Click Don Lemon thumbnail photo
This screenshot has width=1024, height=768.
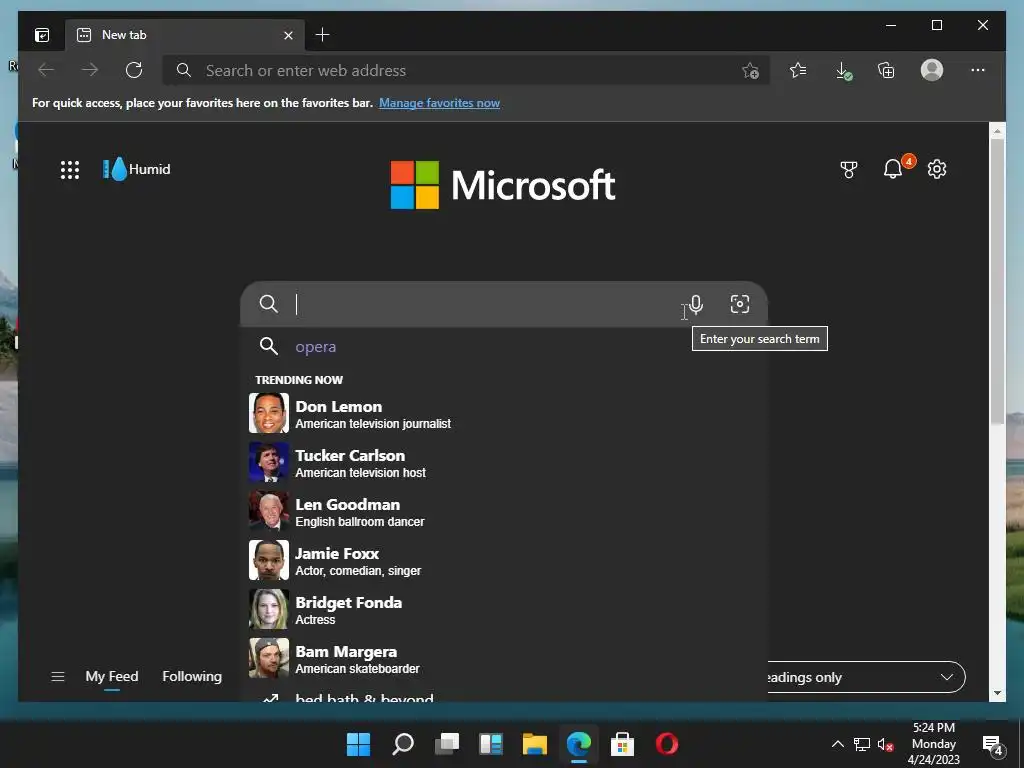pyautogui.click(x=268, y=413)
